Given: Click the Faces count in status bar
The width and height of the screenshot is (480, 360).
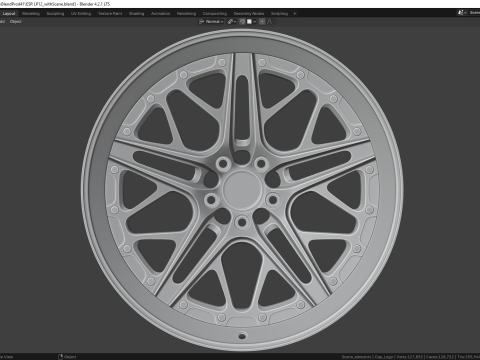Looking at the screenshot, I should [440, 357].
